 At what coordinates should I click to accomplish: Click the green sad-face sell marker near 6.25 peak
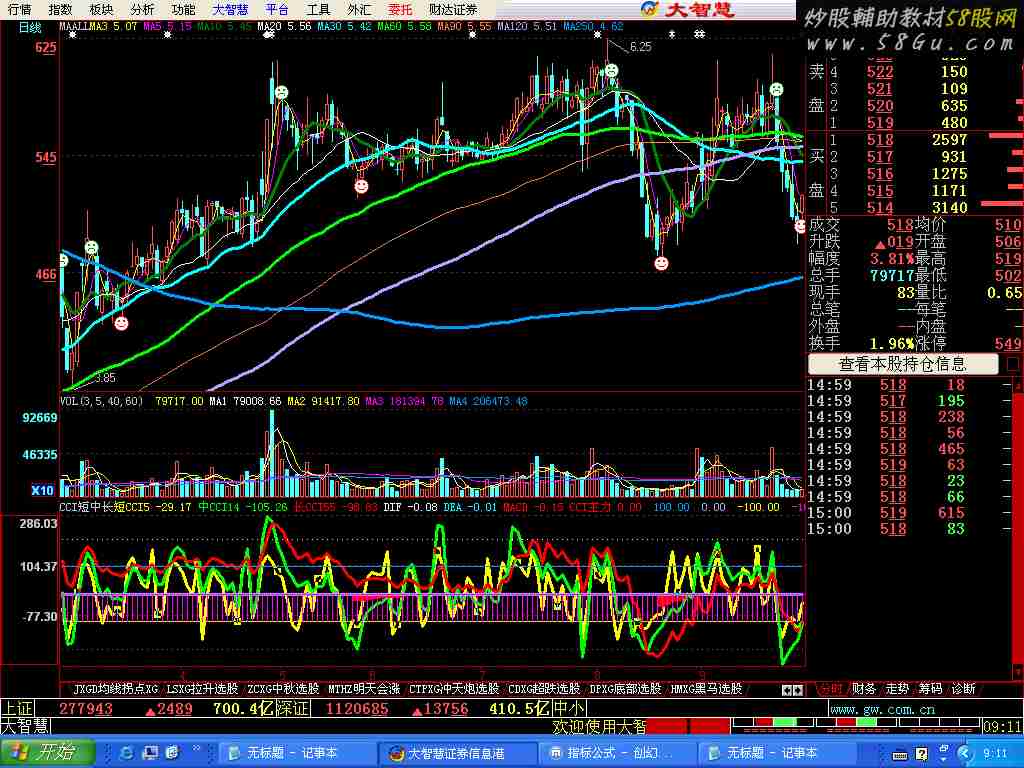click(611, 69)
